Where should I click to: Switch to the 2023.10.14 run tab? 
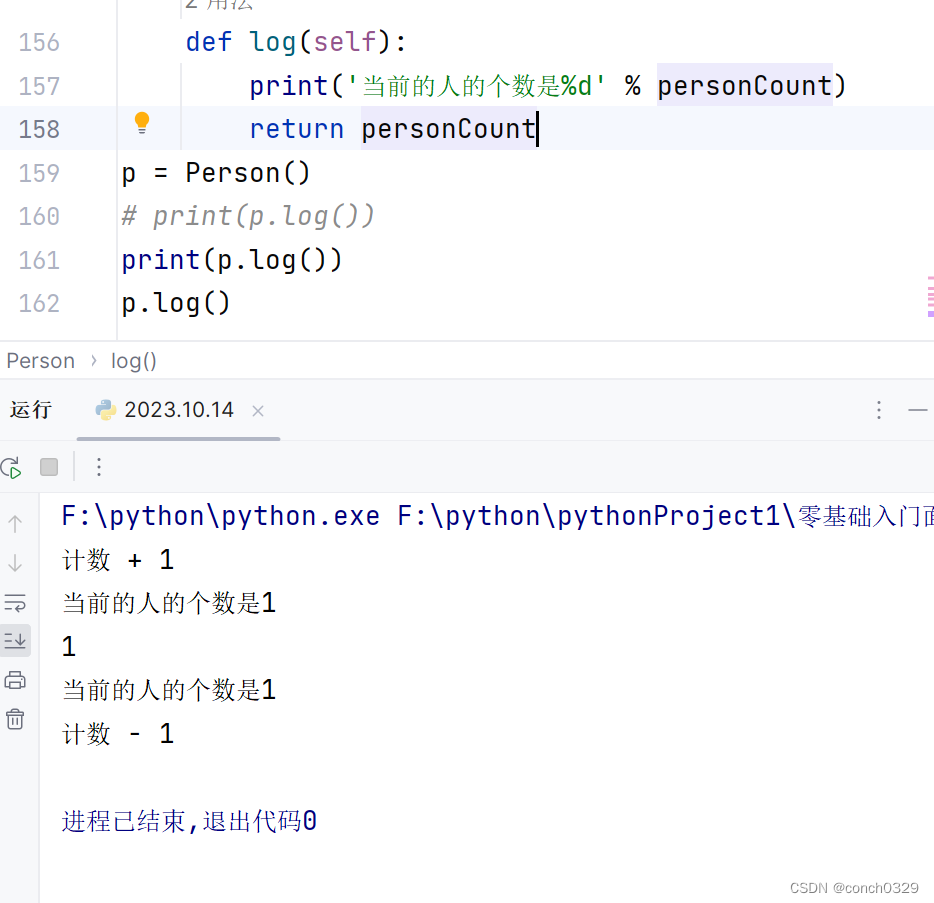click(x=178, y=409)
